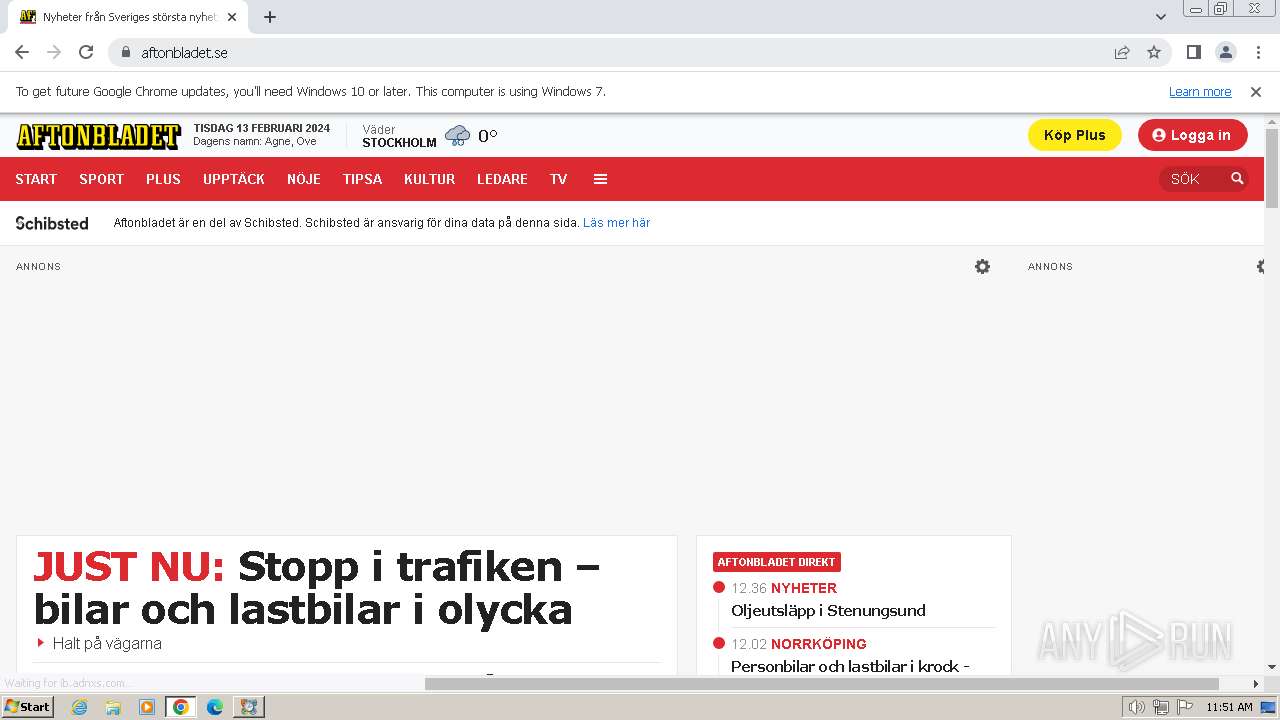Click the Schibsted logo
1280x720 pixels.
point(52,223)
